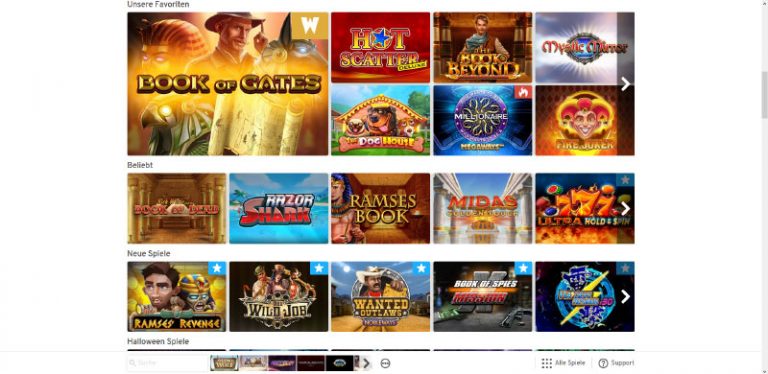Click the star badge on The Wild Job
The height and width of the screenshot is (374, 768).
coord(319,268)
